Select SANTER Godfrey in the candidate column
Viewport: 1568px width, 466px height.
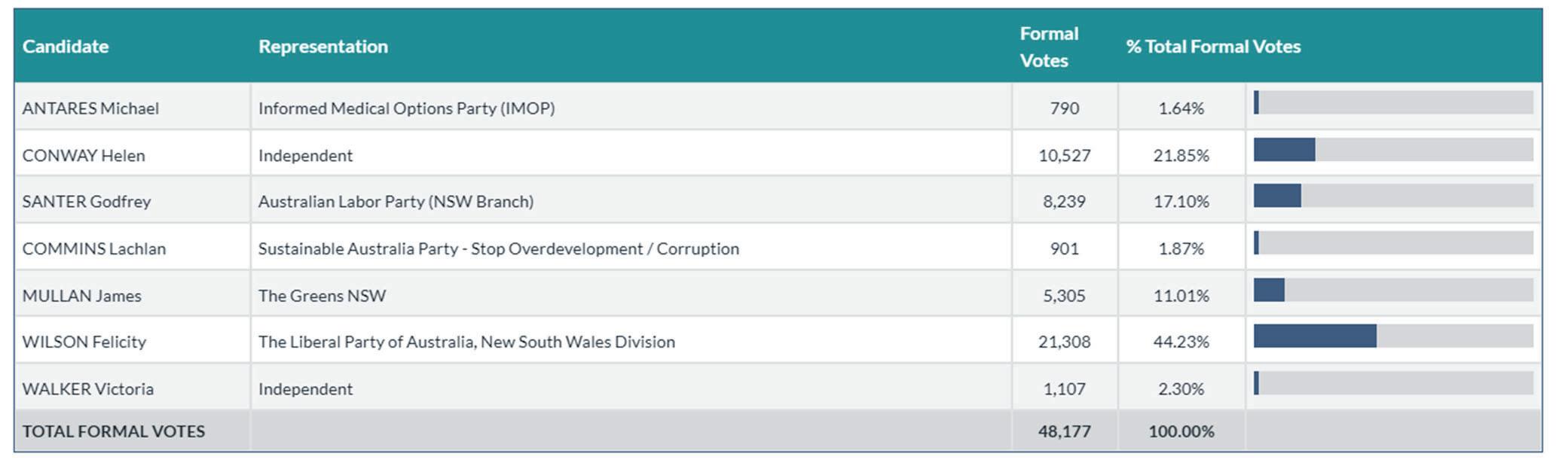pyautogui.click(x=87, y=202)
